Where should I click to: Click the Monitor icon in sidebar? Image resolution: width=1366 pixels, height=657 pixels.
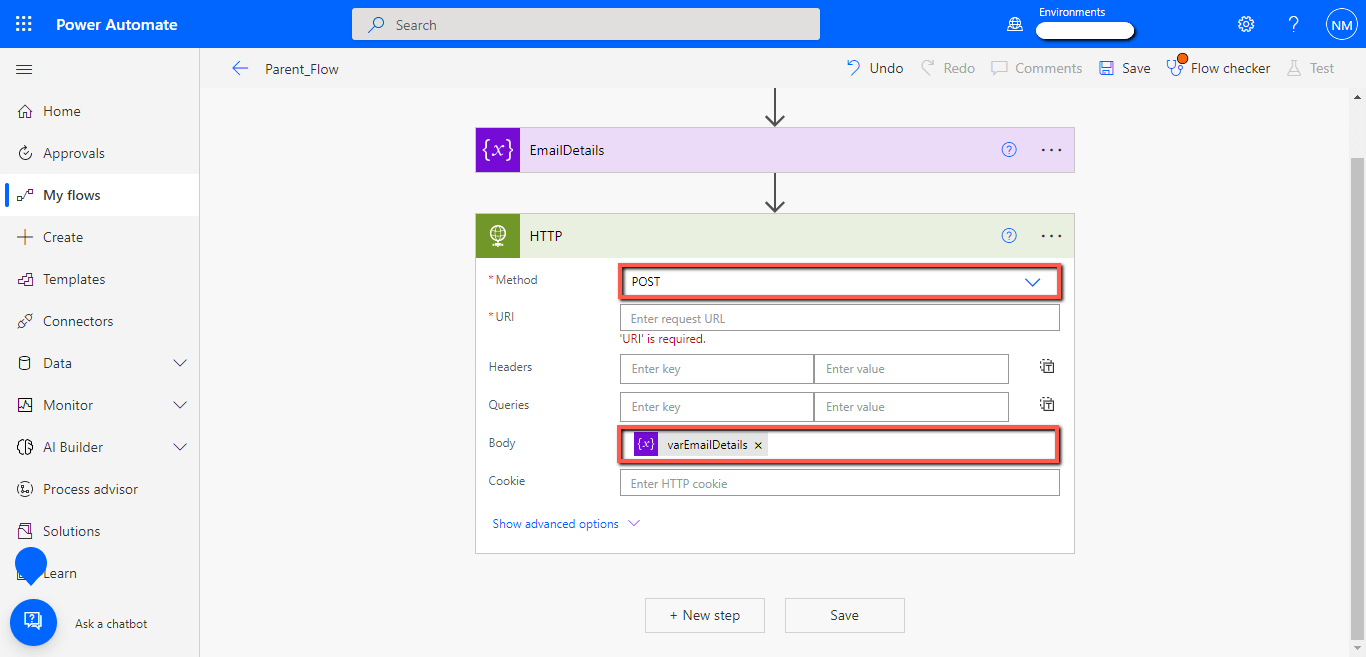pyautogui.click(x=26, y=405)
